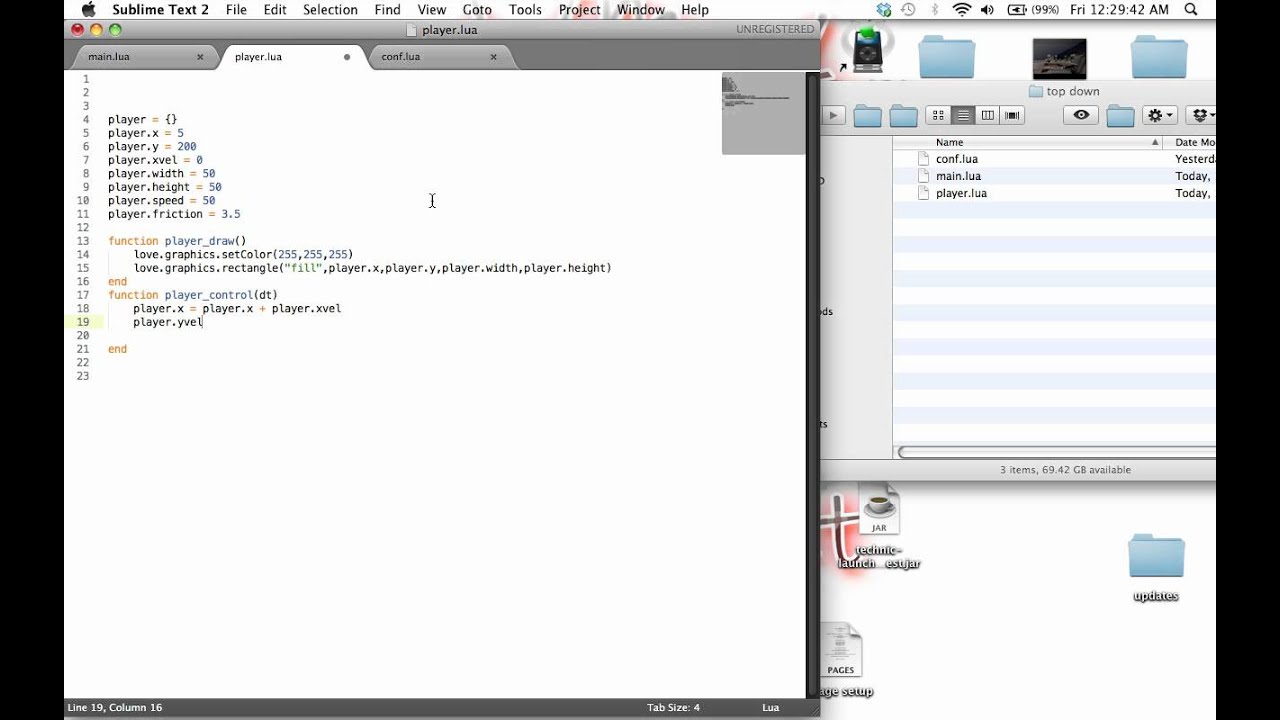Open the Edit menu
Screen dimensions: 1280x720
click(275, 10)
